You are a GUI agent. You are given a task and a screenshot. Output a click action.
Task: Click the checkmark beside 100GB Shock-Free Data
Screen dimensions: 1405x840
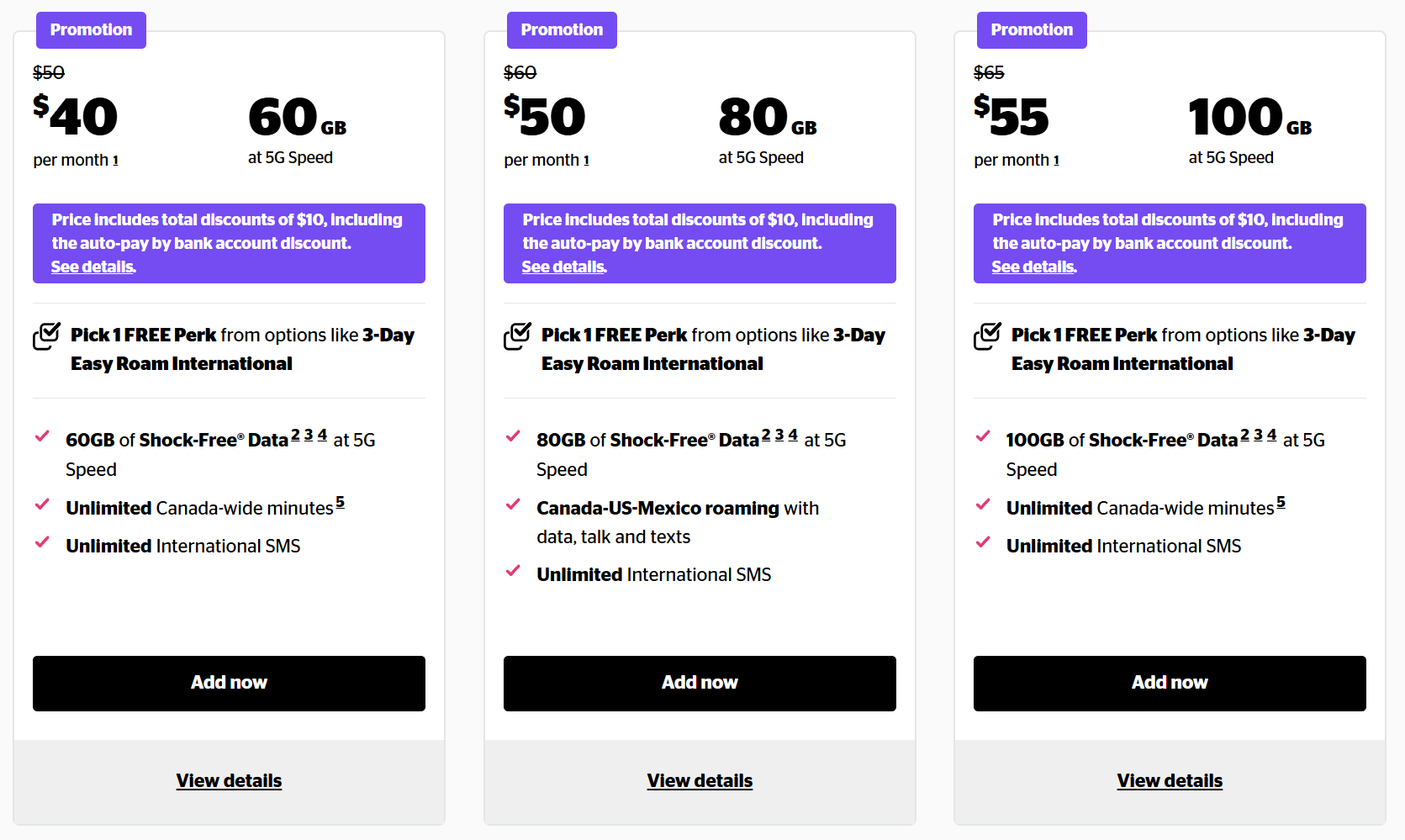(x=983, y=436)
